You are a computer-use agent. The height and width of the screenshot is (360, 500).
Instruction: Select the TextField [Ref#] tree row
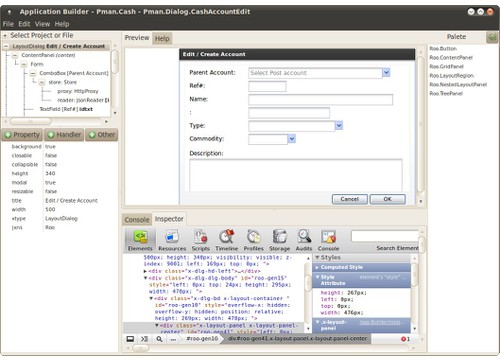coord(66,109)
